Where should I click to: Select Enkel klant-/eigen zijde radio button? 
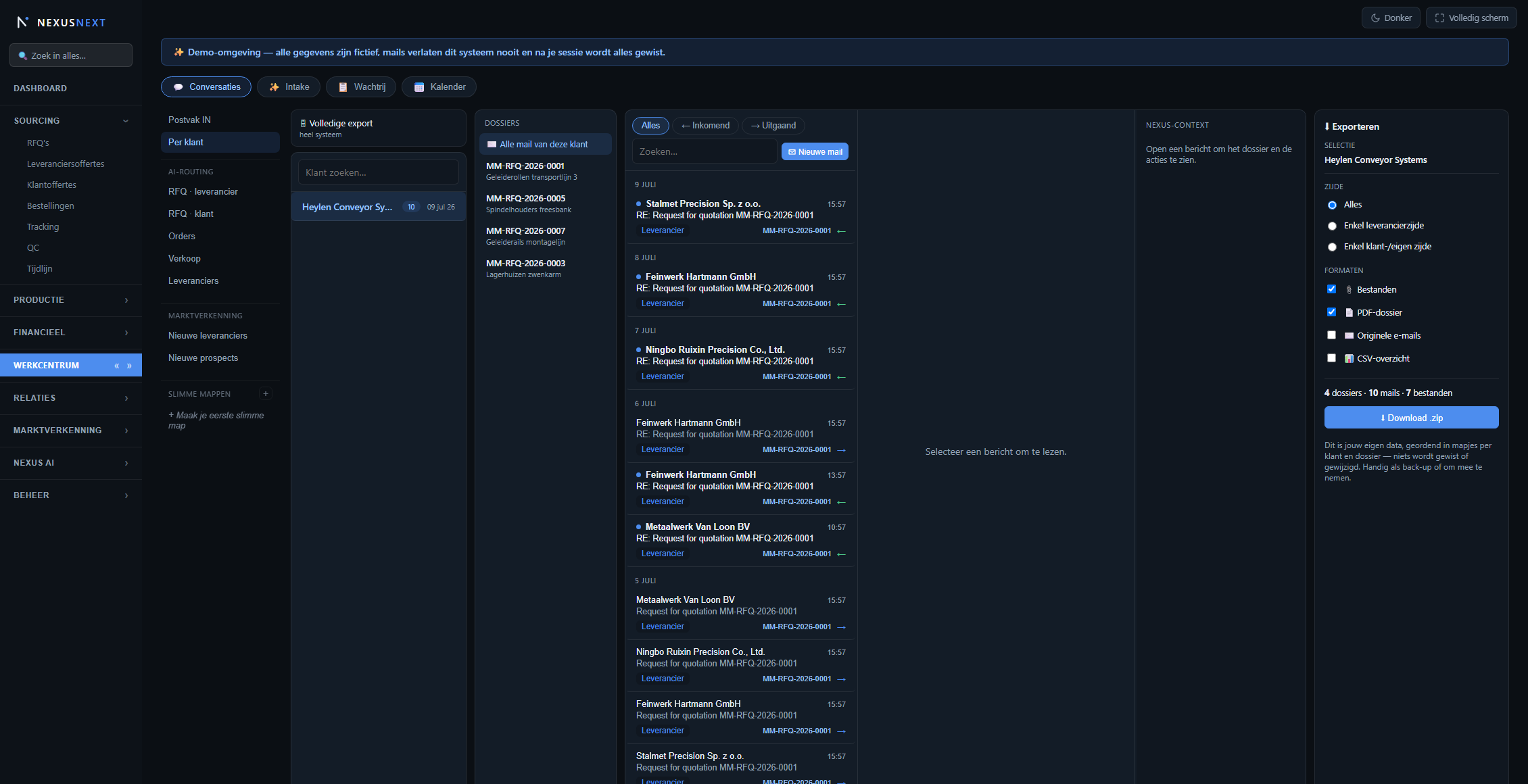point(1332,247)
